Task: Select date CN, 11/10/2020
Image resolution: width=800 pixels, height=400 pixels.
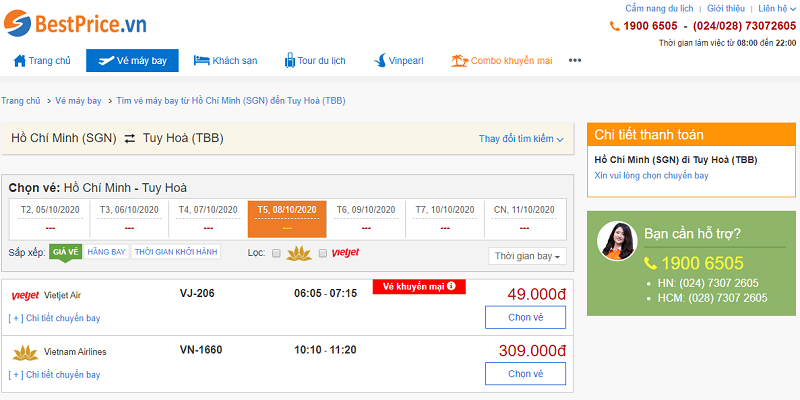Action: point(524,219)
